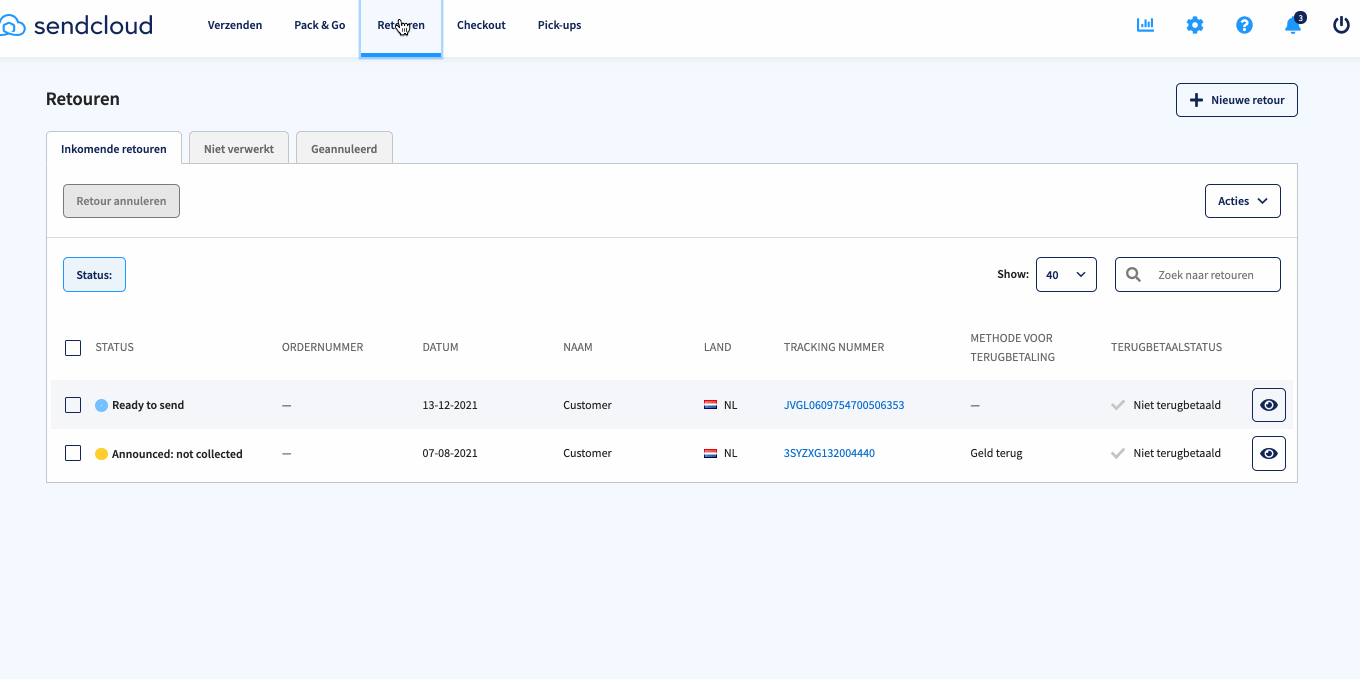This screenshot has width=1360, height=679.
Task: Click the checkmark icon in Ready to send row
Action: pyautogui.click(x=1118, y=405)
